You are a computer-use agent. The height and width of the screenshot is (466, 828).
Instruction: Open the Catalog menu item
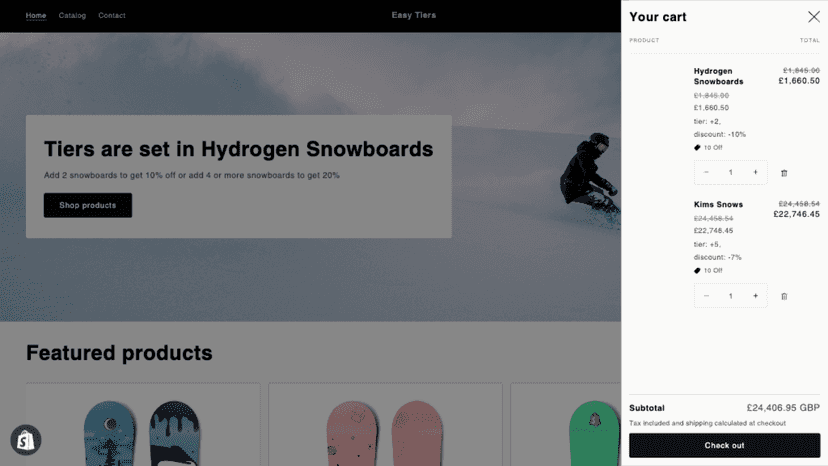click(72, 15)
